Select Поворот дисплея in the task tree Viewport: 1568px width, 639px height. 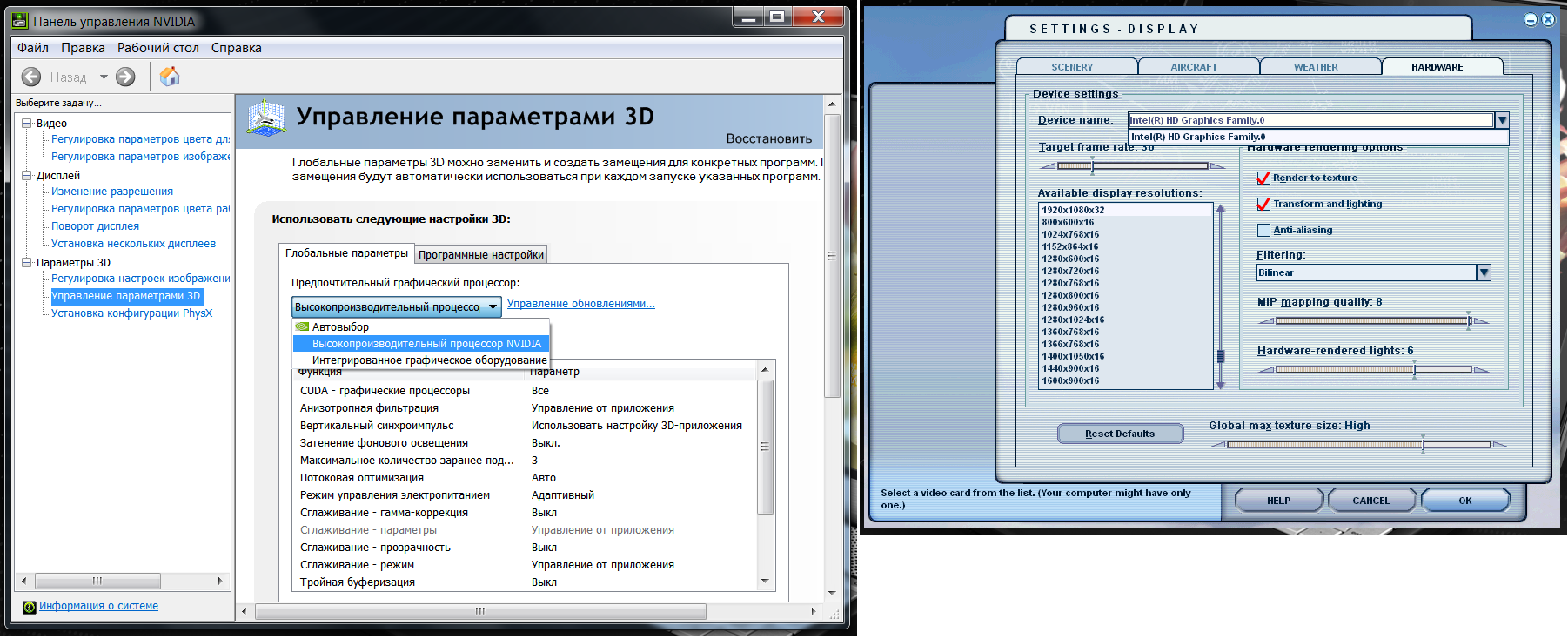coord(95,226)
